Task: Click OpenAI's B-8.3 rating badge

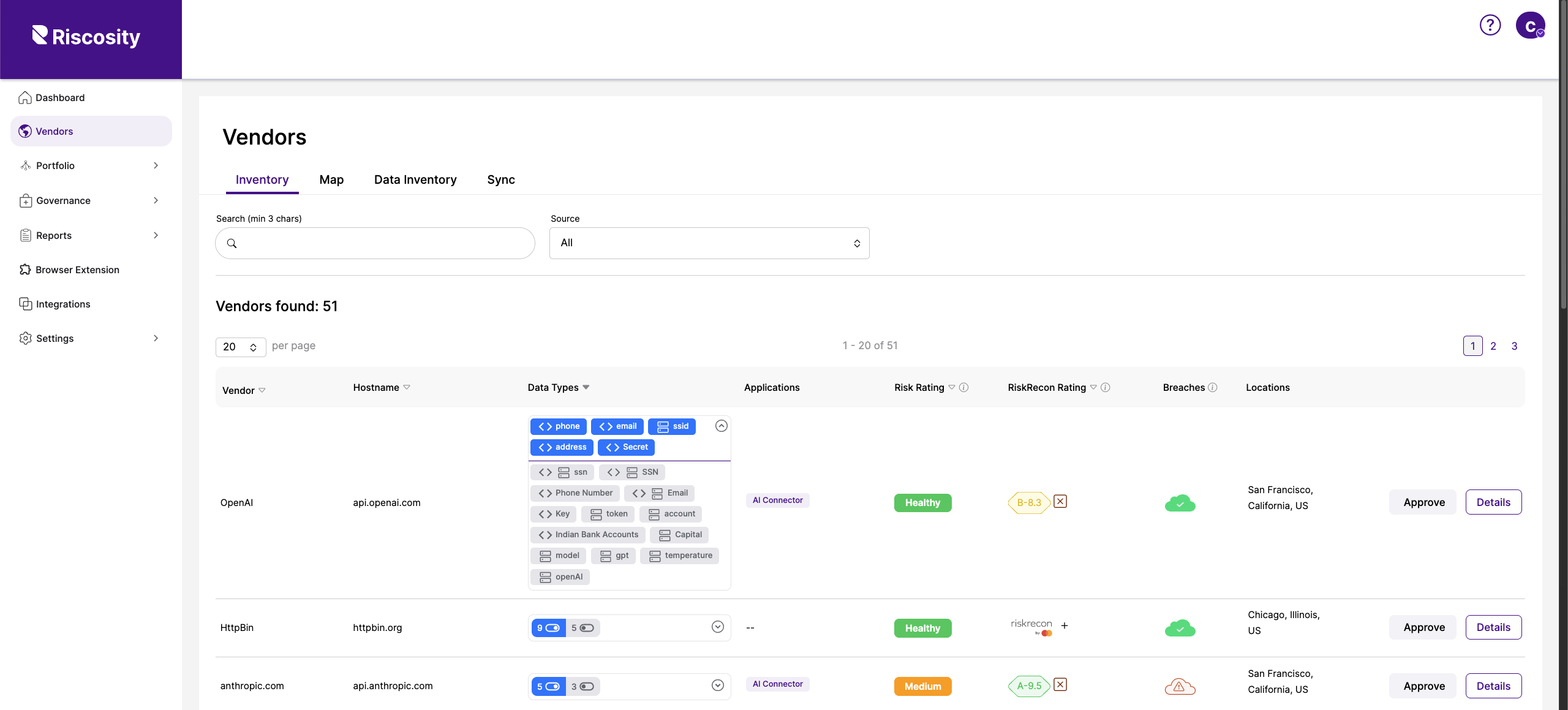Action: pyautogui.click(x=1029, y=503)
